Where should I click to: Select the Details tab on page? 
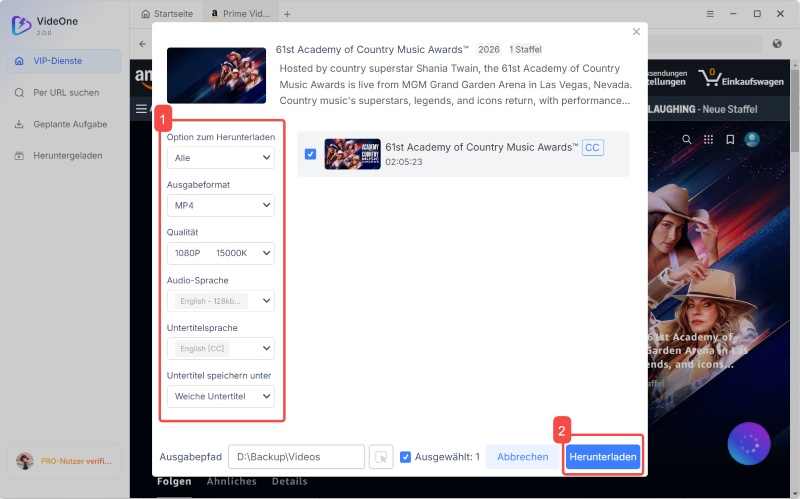(x=289, y=481)
